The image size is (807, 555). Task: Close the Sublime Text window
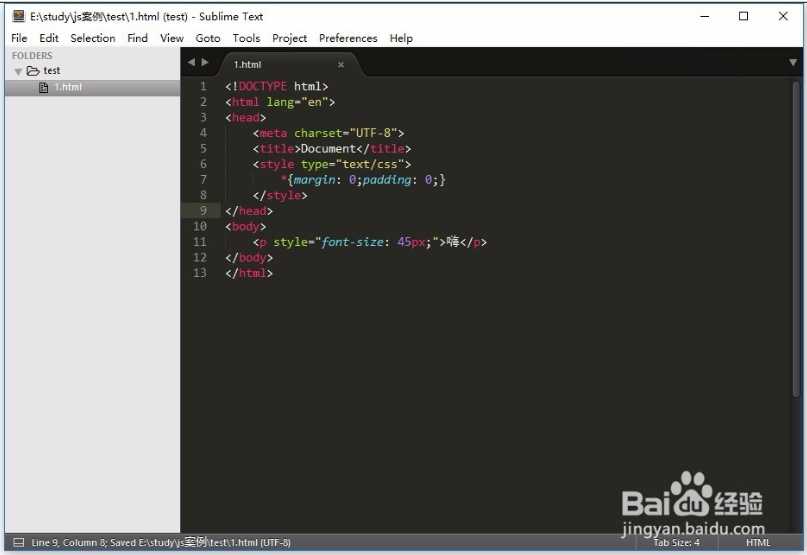[783, 16]
